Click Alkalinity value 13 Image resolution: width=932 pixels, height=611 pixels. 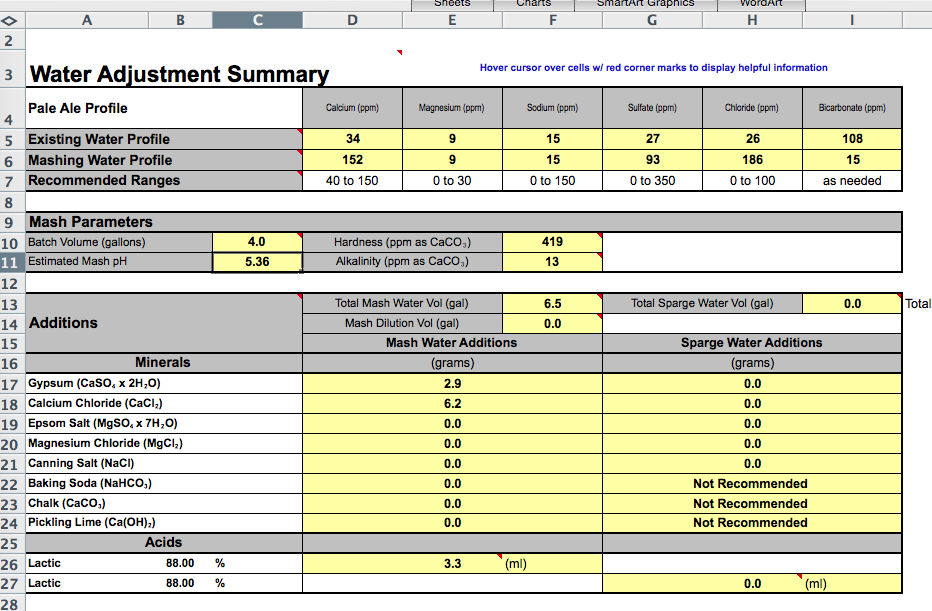552,262
